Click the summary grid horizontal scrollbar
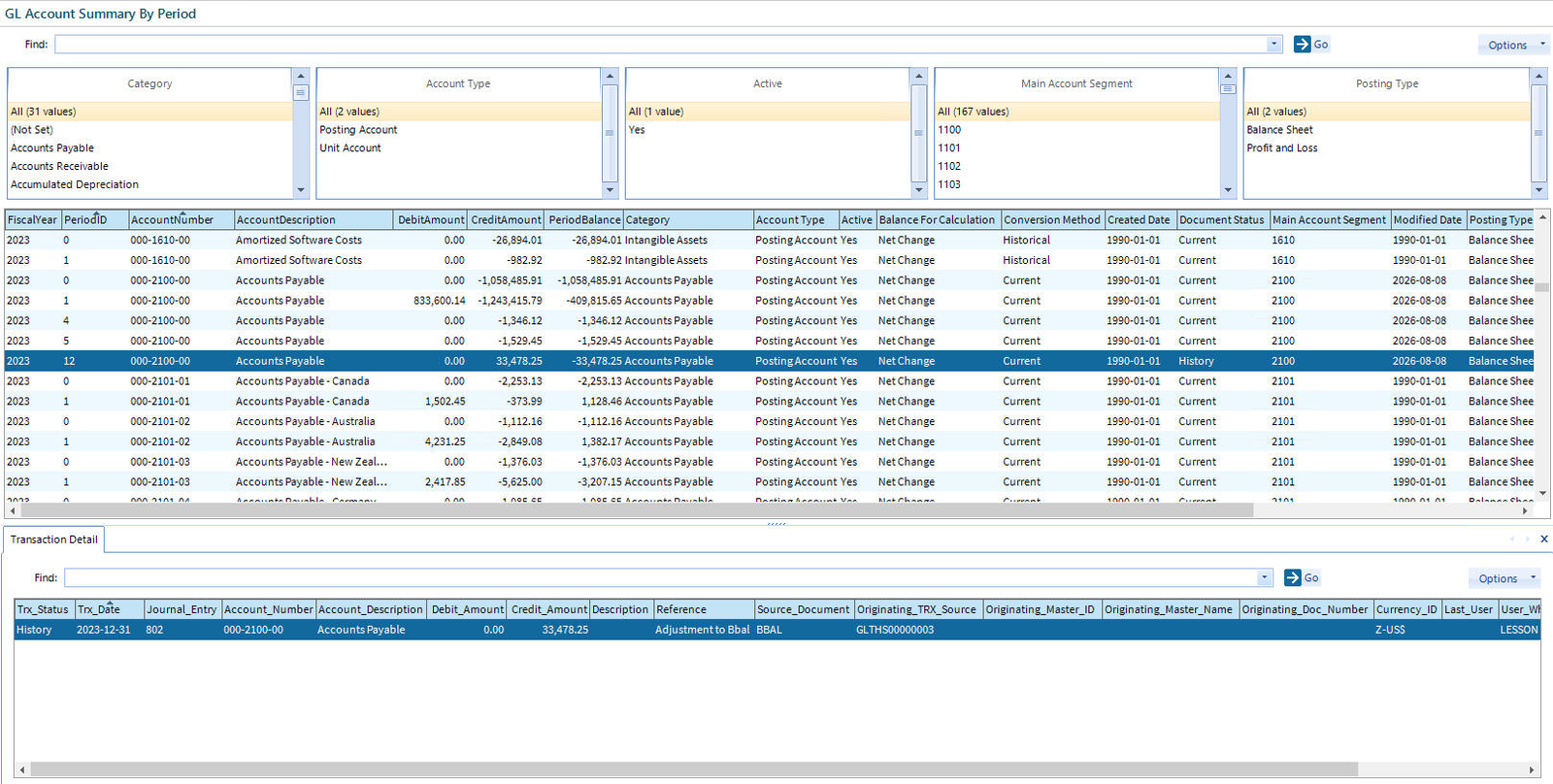 (637, 510)
